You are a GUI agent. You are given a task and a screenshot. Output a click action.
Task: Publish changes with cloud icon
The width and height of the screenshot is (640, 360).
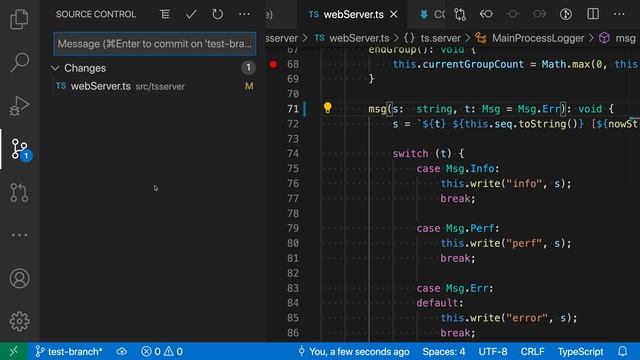[x=122, y=351]
